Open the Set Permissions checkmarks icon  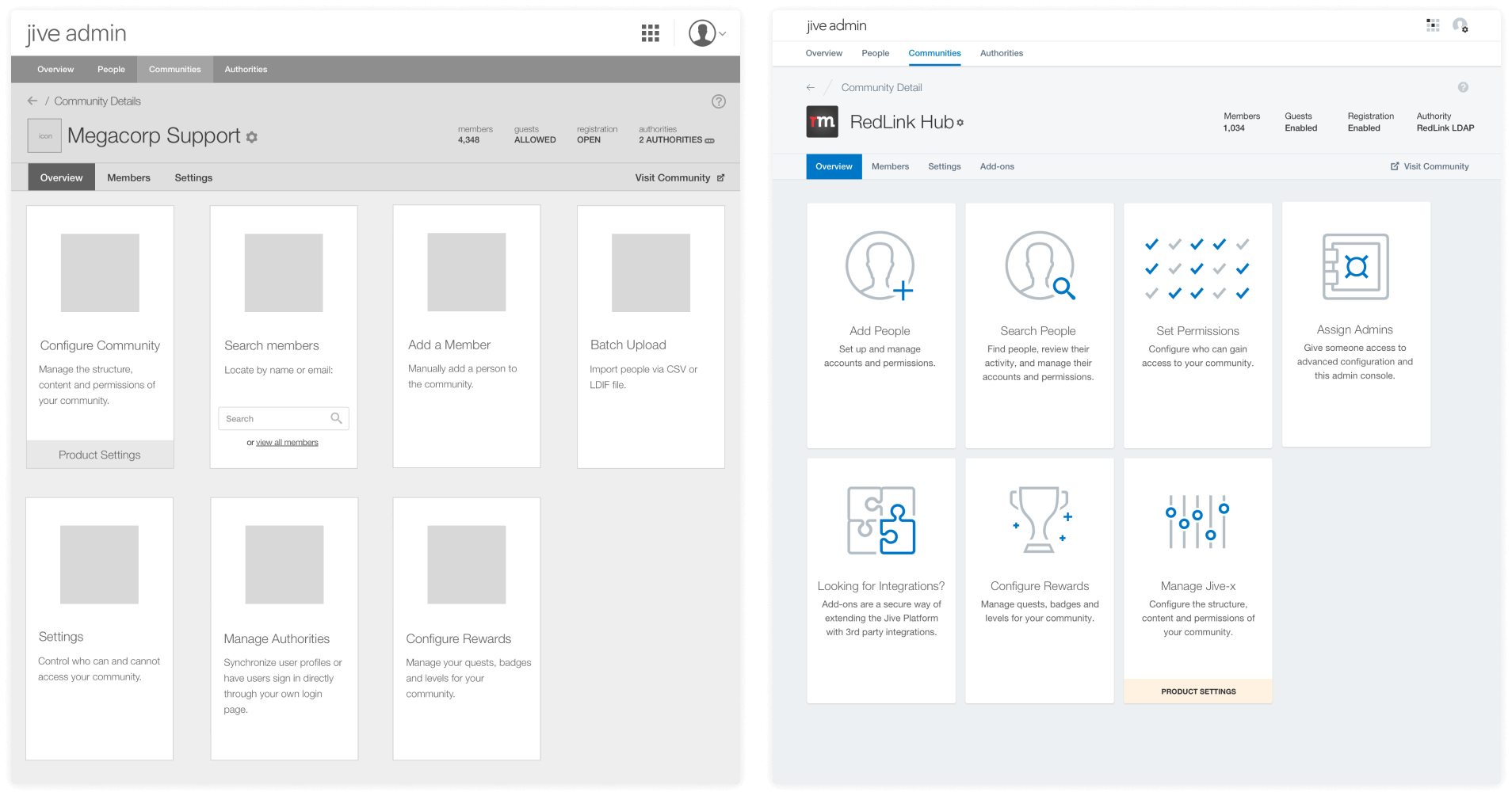(x=1197, y=269)
